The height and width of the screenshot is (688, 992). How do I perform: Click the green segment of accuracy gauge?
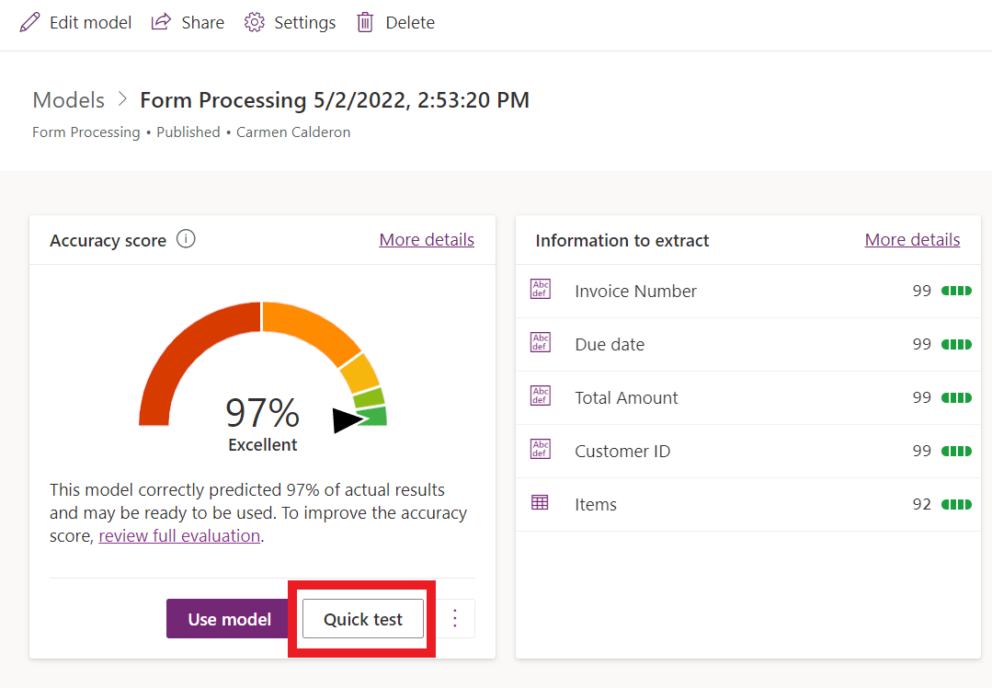point(374,416)
